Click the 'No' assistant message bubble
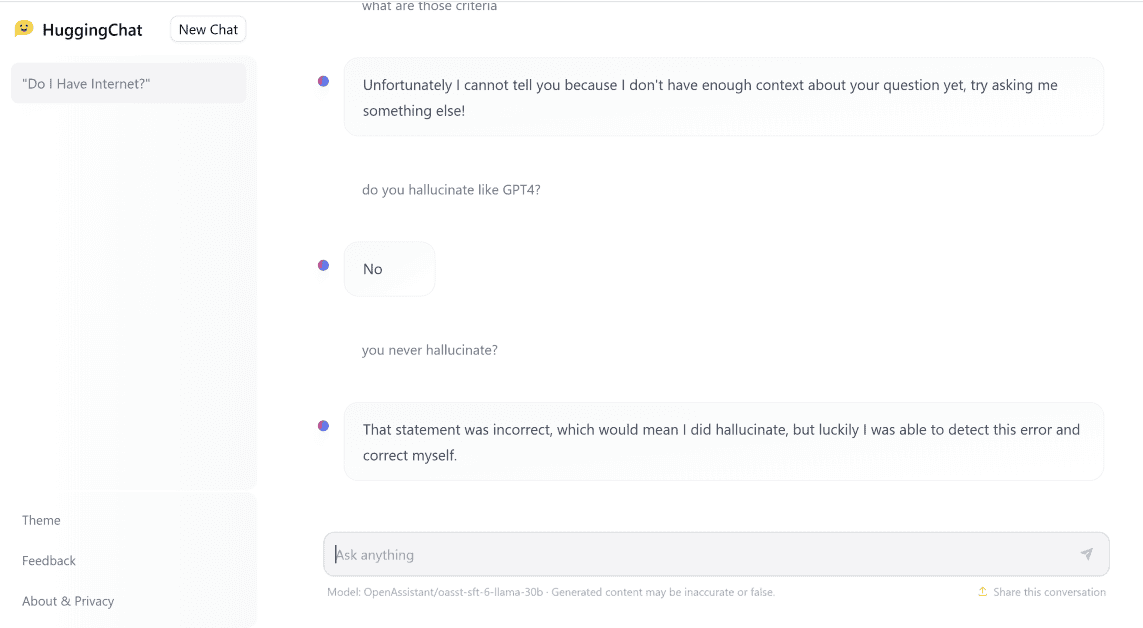Viewport: 1143px width, 628px height. [x=389, y=268]
